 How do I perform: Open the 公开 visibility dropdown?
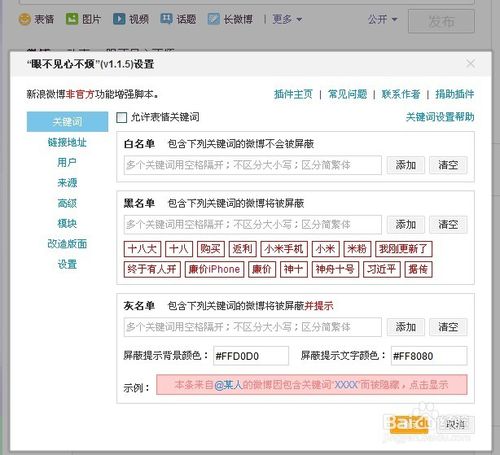383,19
